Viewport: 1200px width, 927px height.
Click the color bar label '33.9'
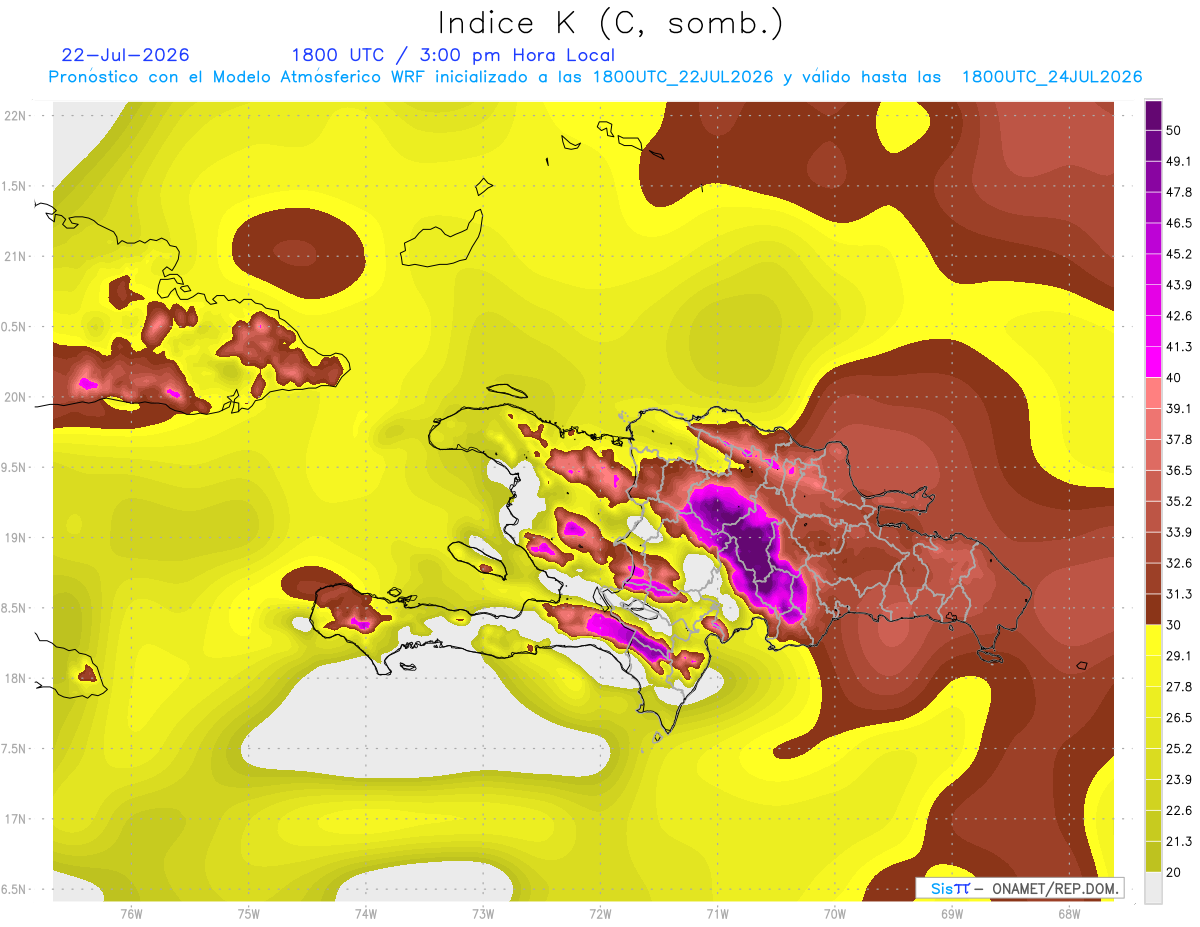click(1179, 532)
